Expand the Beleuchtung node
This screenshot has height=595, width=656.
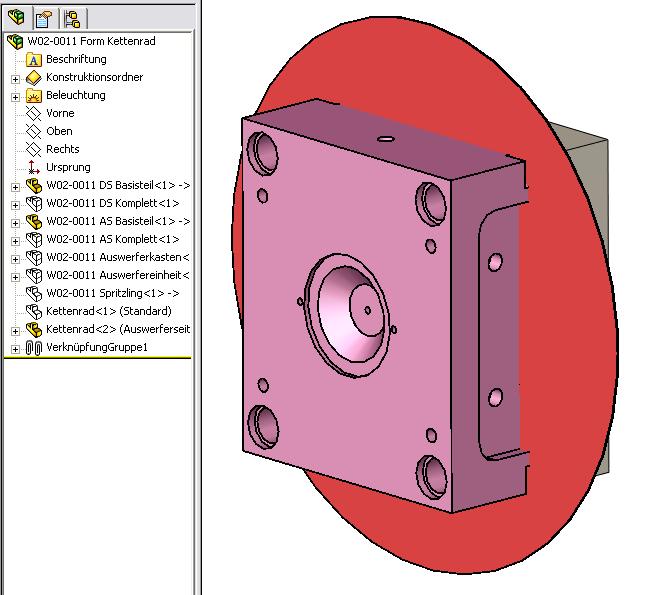point(15,97)
